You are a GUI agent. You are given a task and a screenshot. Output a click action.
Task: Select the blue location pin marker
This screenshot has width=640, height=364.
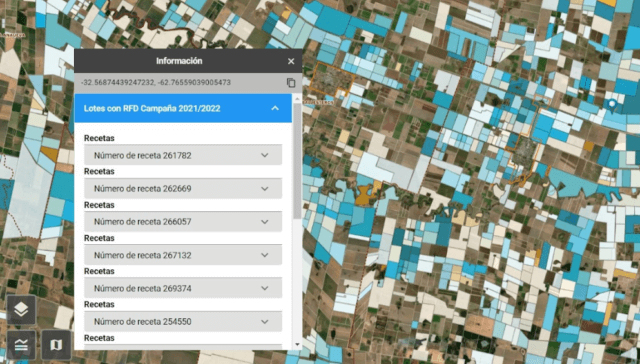click(x=611, y=105)
